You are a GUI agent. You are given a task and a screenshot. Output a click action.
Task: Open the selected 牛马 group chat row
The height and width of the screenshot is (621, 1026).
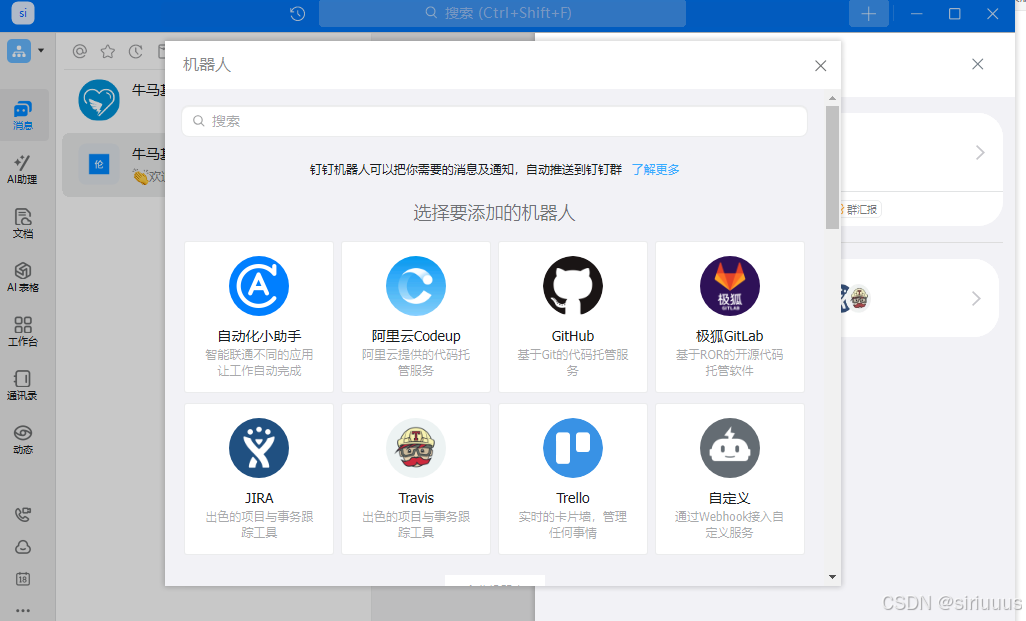[115, 165]
